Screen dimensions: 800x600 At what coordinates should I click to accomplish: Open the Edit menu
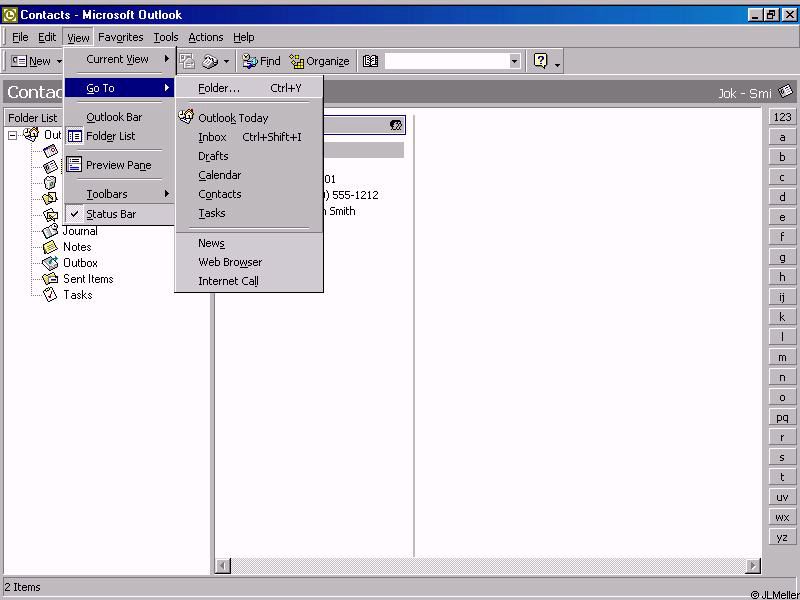coord(47,37)
